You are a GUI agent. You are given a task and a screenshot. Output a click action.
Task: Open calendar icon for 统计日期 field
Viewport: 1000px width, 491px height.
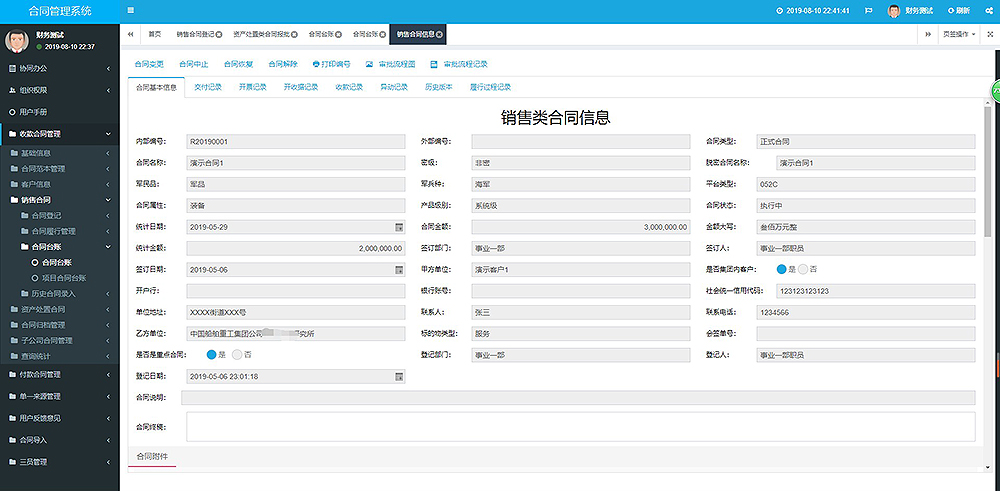click(x=399, y=227)
